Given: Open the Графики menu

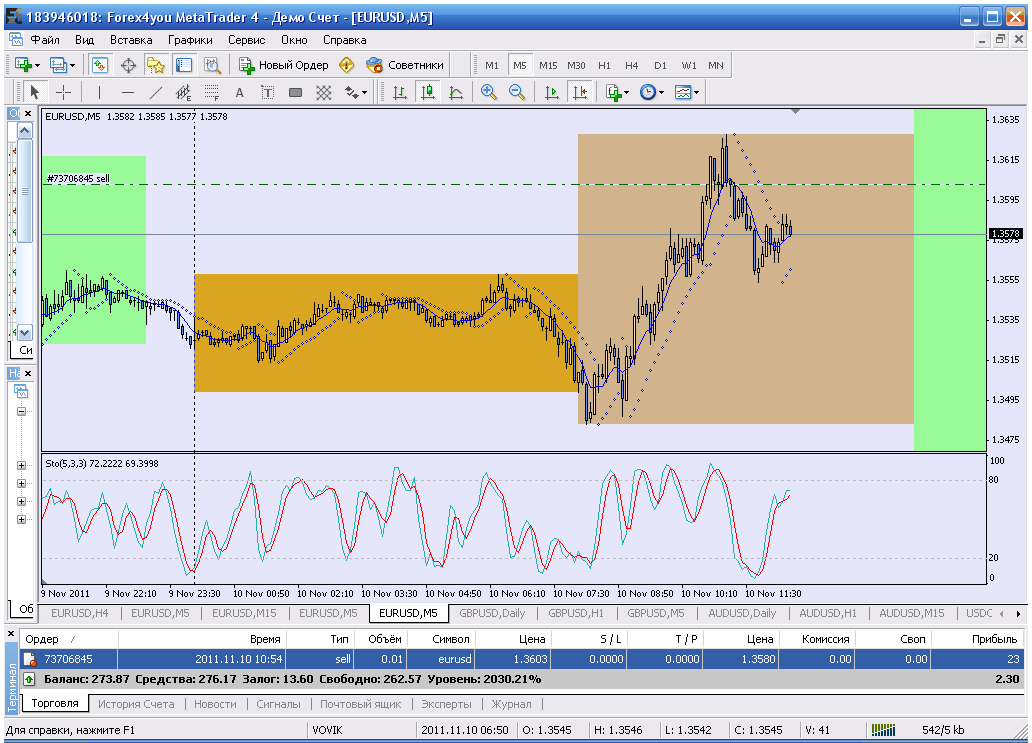Looking at the screenshot, I should tap(190, 40).
